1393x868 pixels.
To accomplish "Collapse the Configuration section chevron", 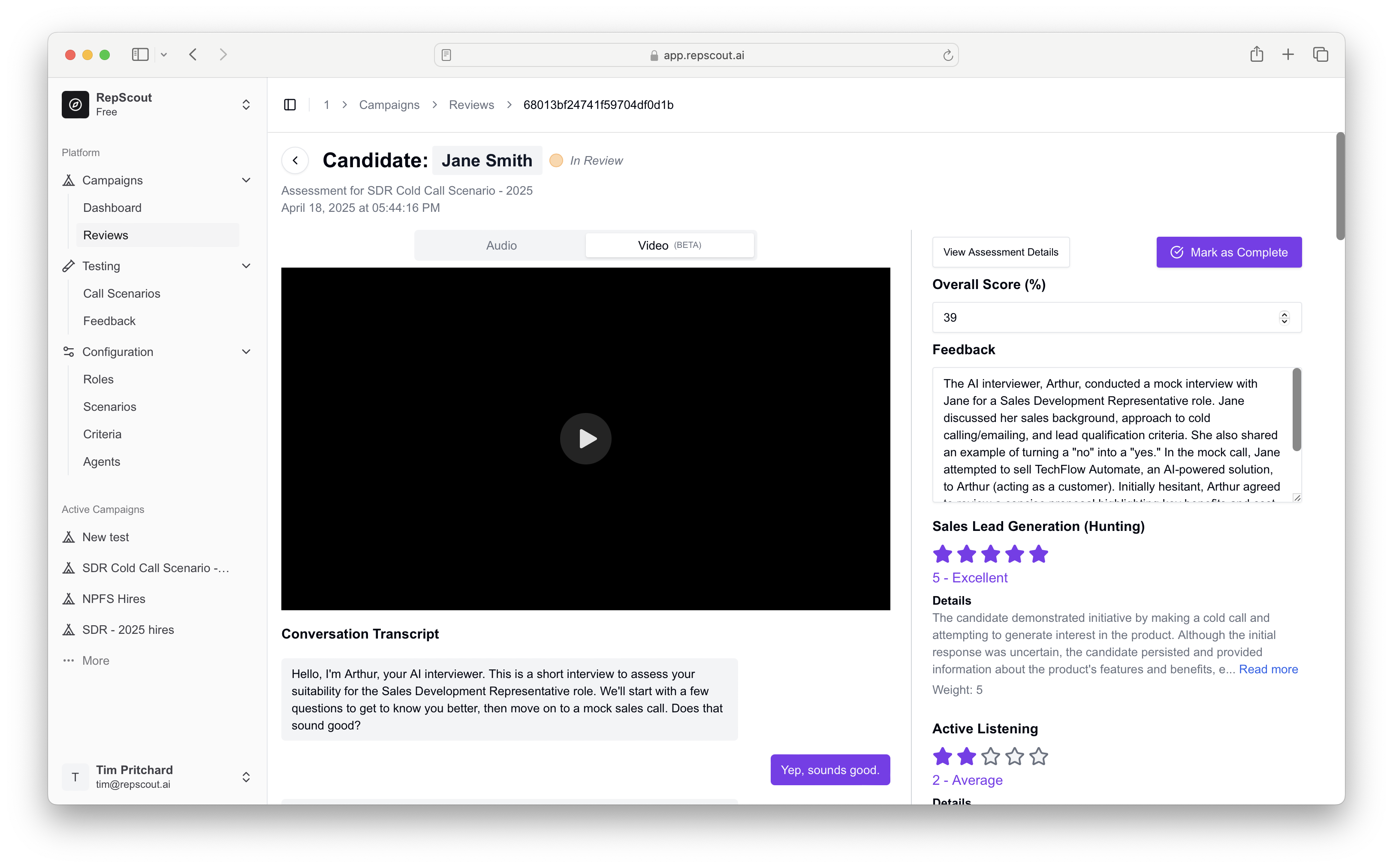I will 246,352.
